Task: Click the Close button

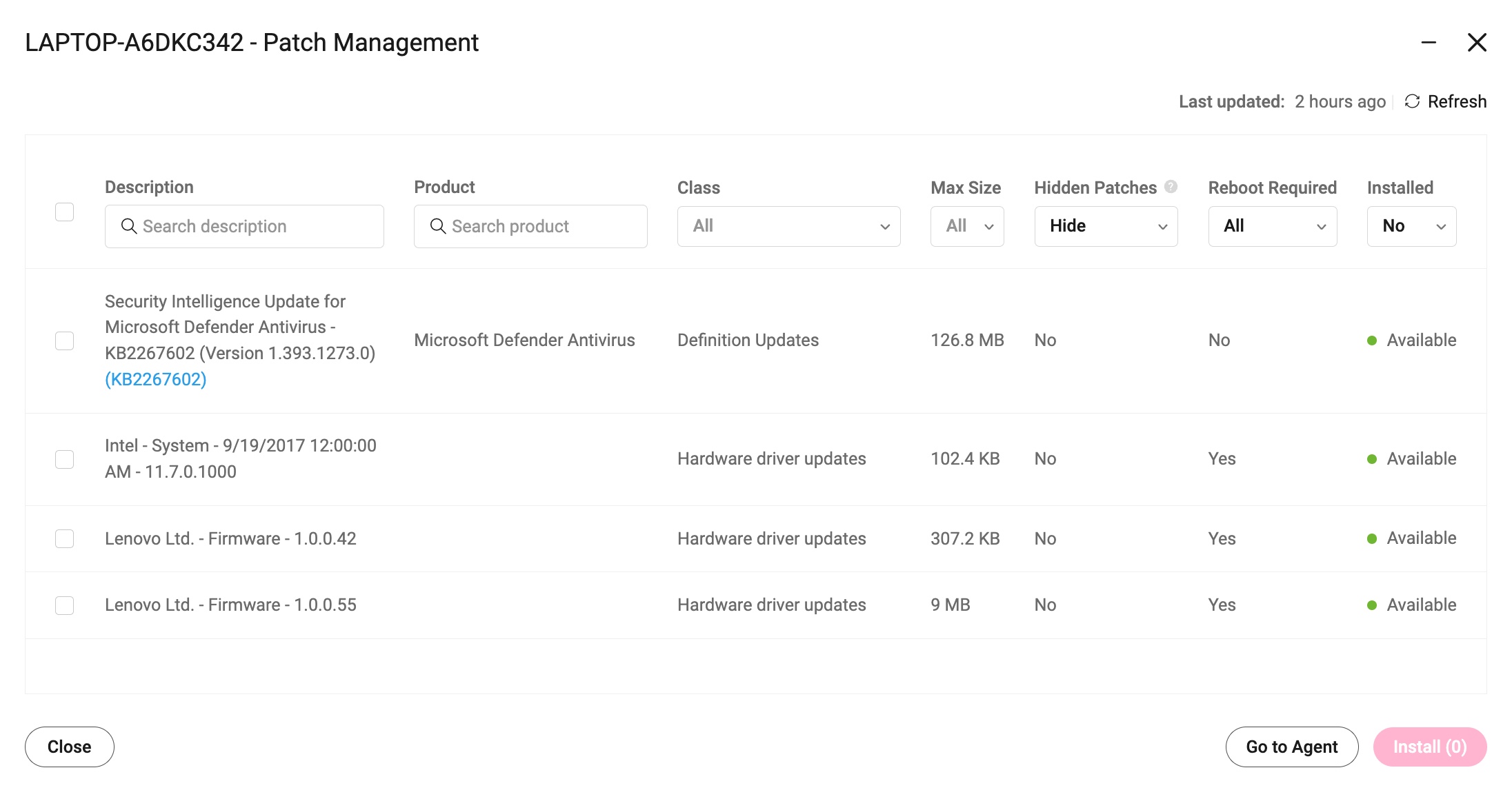Action: tap(68, 746)
